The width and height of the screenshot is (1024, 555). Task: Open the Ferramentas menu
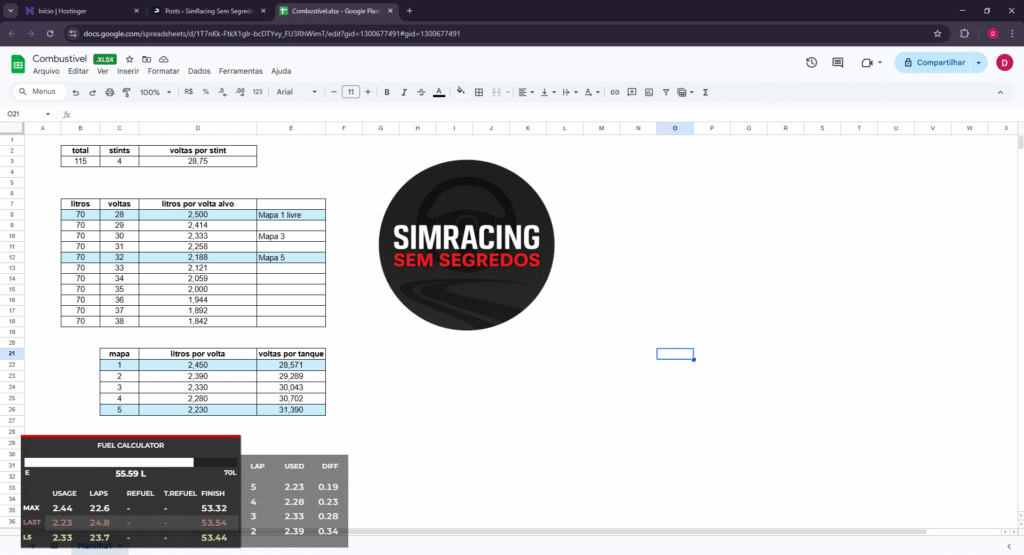point(240,72)
